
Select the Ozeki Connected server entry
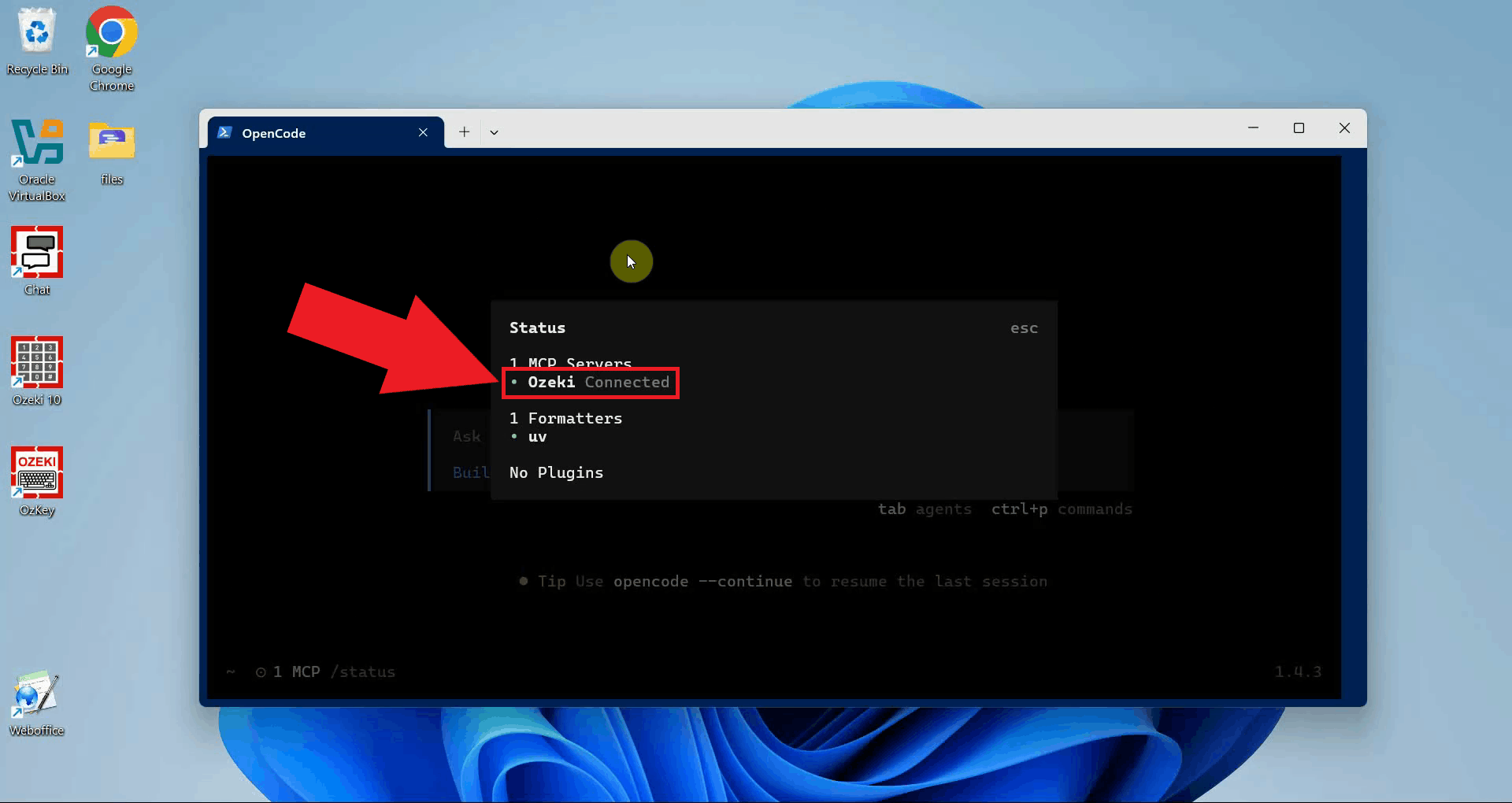coord(591,383)
